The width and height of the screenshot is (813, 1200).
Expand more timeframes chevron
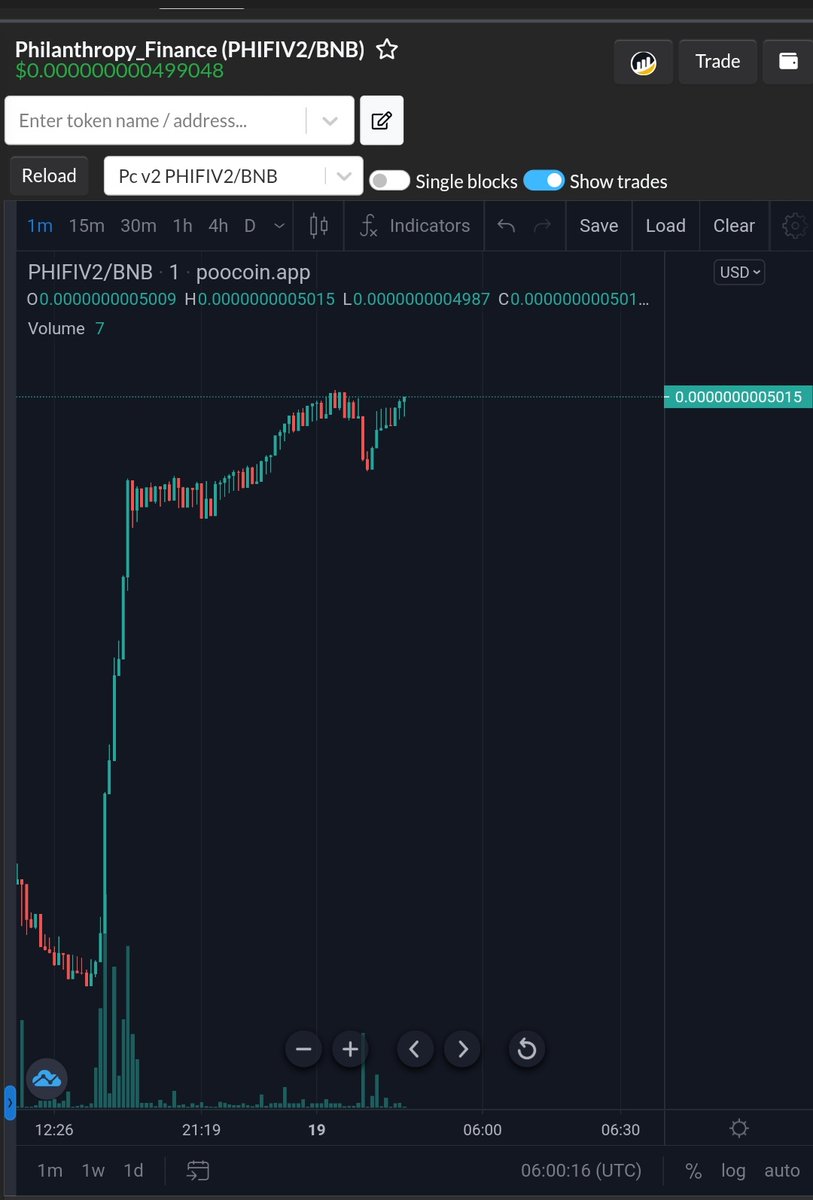click(279, 226)
